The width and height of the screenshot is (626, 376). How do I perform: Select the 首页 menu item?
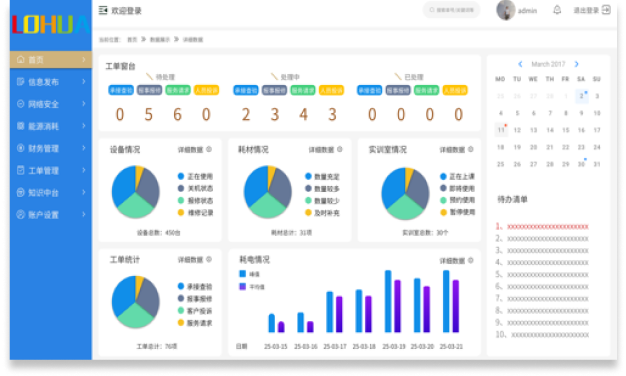click(x=51, y=60)
